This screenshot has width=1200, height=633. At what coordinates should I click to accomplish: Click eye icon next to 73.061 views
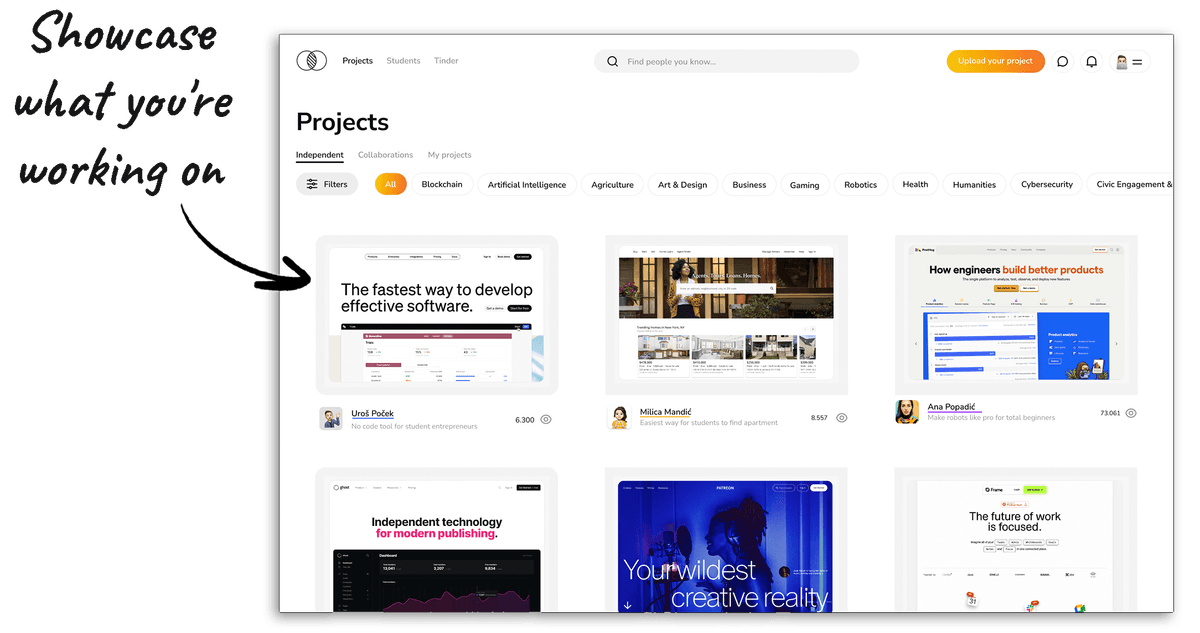[x=1130, y=413]
